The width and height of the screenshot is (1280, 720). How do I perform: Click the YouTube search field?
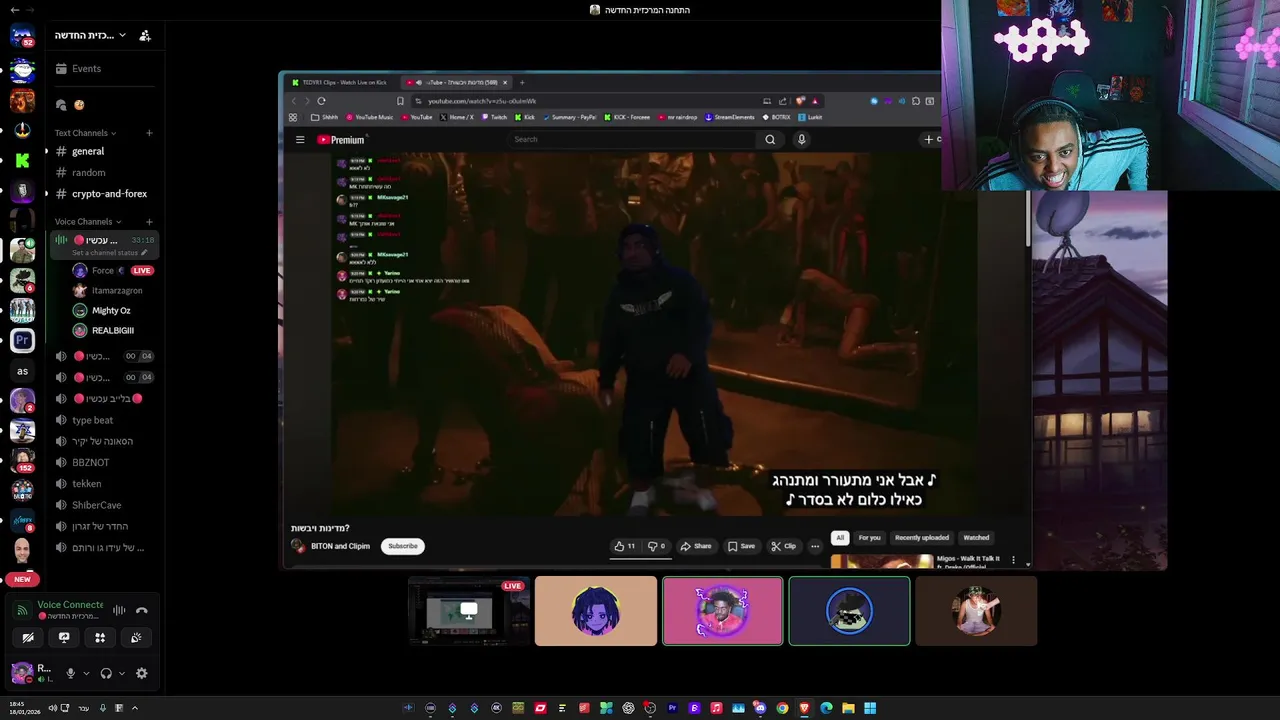632,140
